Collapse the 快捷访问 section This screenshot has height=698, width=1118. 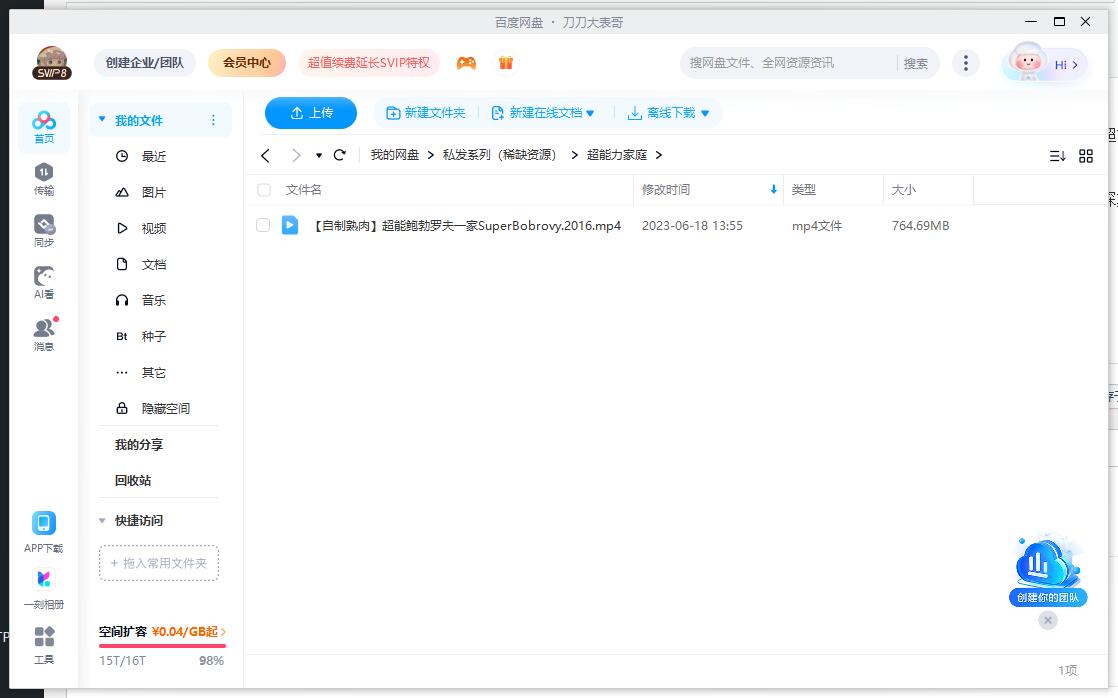click(x=102, y=520)
